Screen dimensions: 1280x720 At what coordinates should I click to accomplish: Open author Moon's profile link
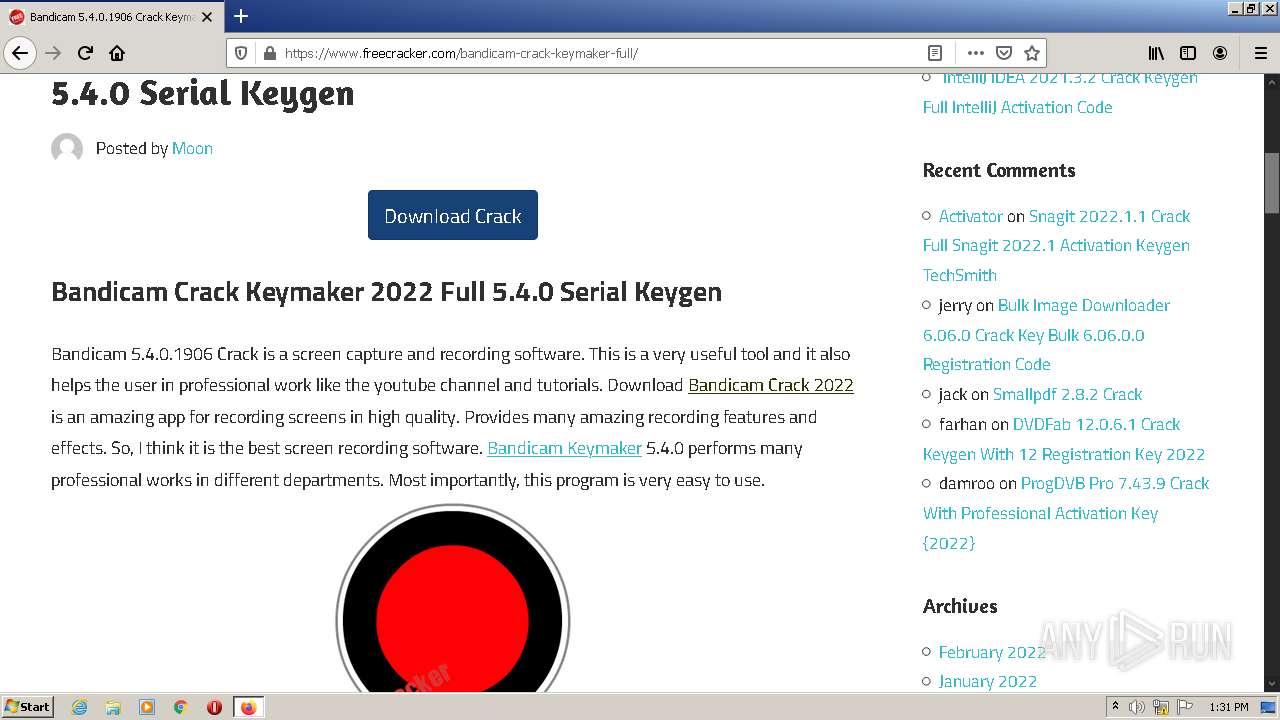[x=192, y=148]
